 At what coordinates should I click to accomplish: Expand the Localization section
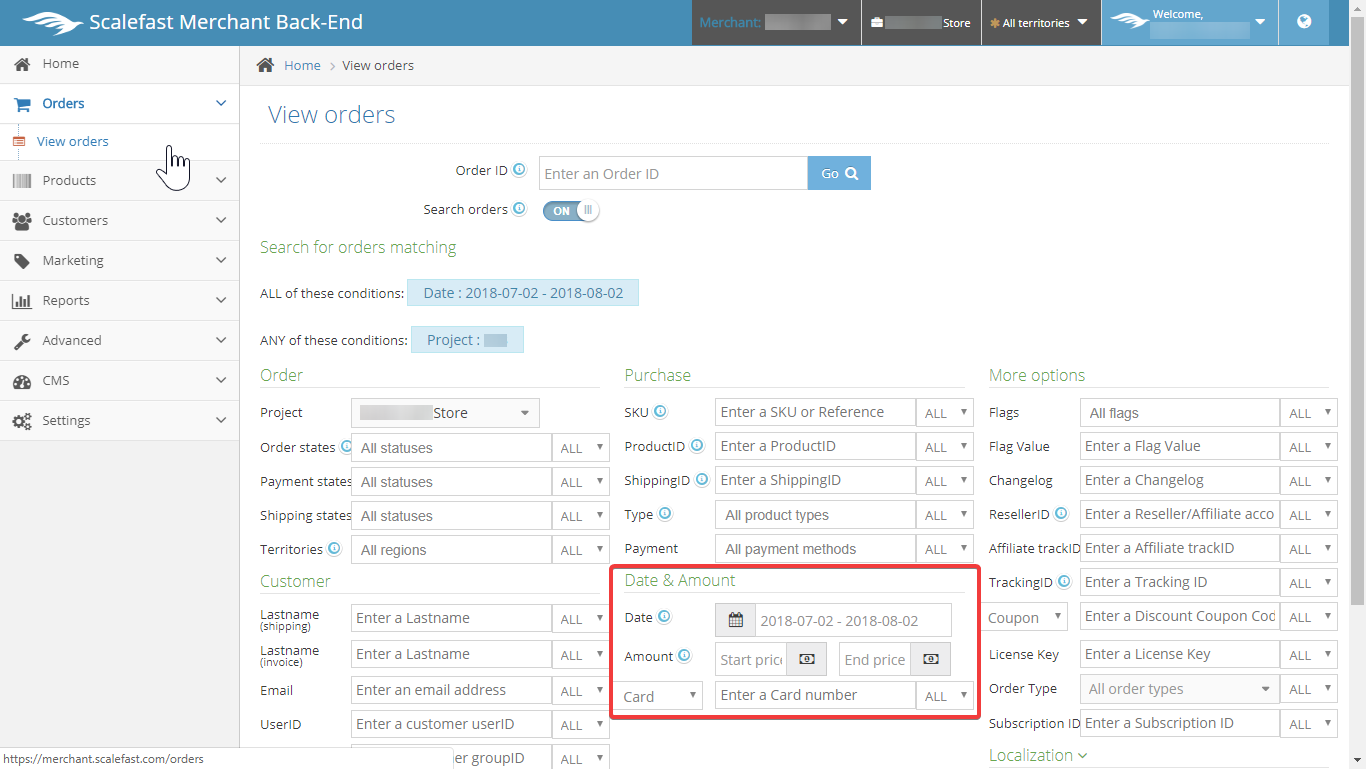(x=1037, y=755)
